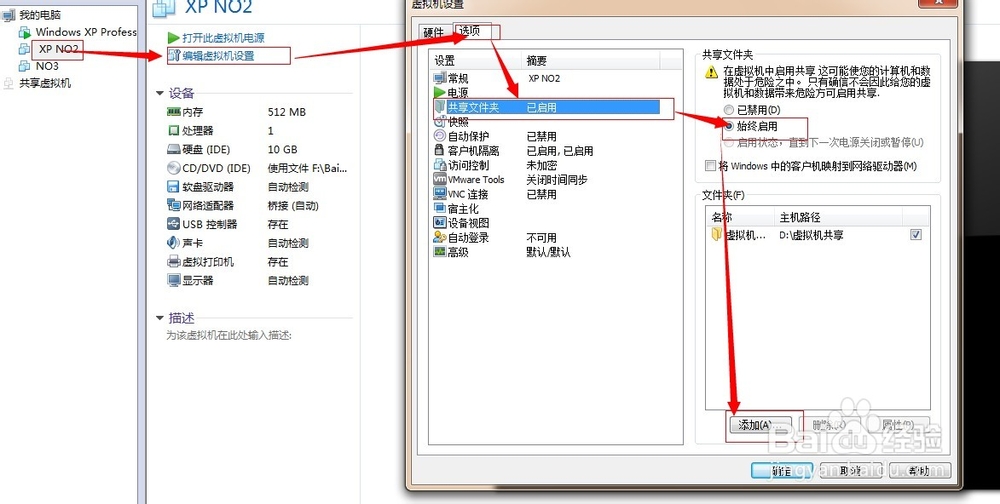Viewport: 1000px width, 504px height.
Task: Select 共享文件夹 in settings list
Action: pos(547,108)
